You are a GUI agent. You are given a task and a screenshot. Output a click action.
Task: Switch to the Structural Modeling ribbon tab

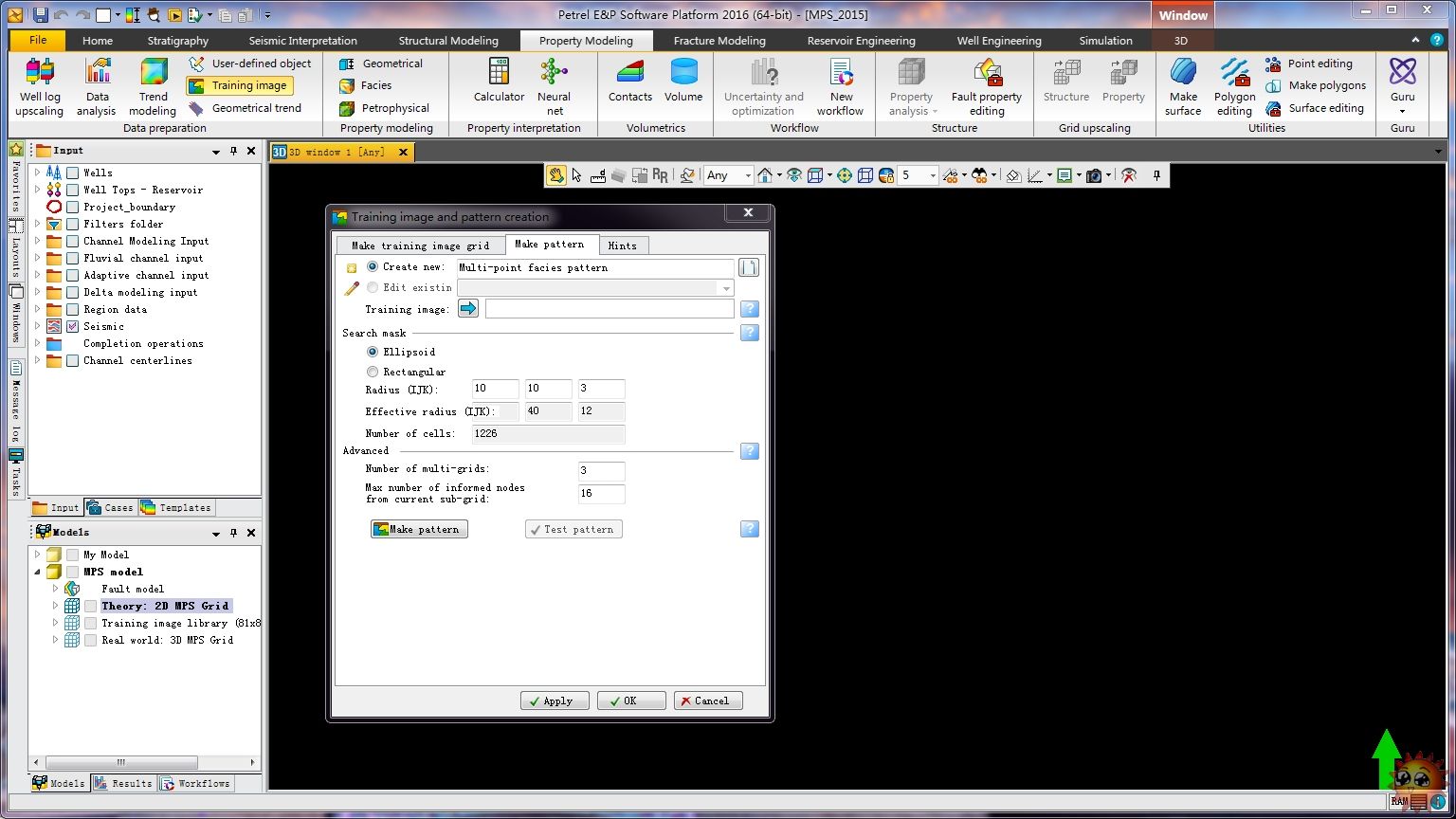[448, 41]
